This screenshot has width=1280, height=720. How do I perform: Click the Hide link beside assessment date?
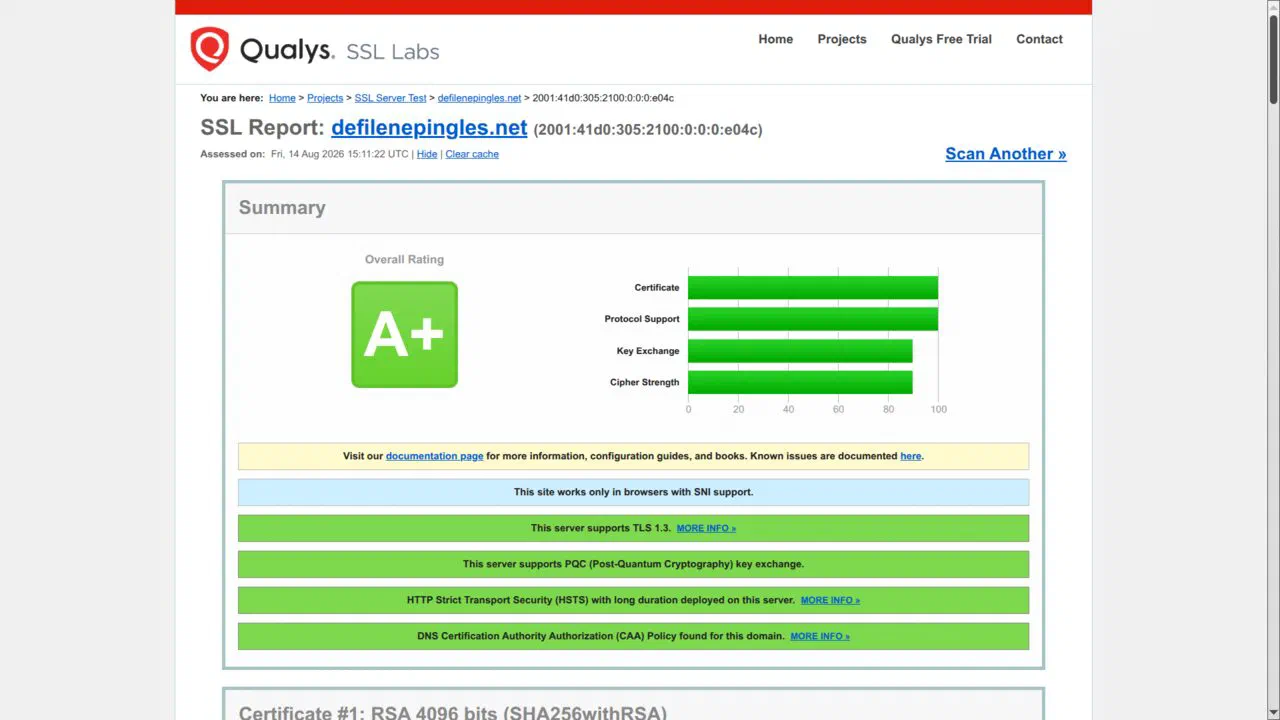click(x=427, y=154)
